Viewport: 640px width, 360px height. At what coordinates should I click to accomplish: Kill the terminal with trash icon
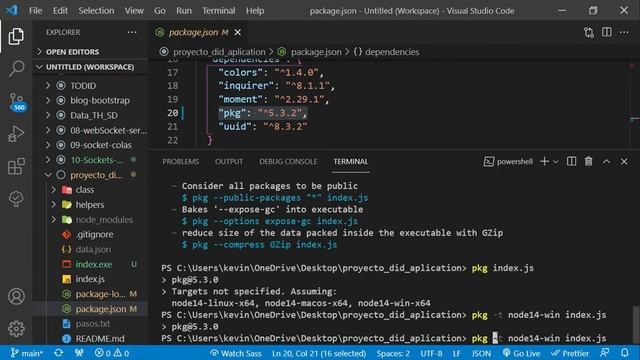coord(589,162)
